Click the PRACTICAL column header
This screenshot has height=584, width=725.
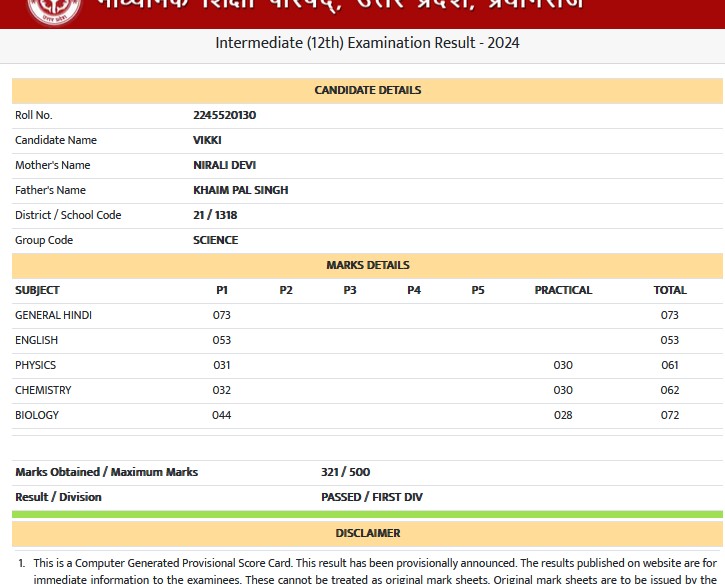[x=563, y=290]
